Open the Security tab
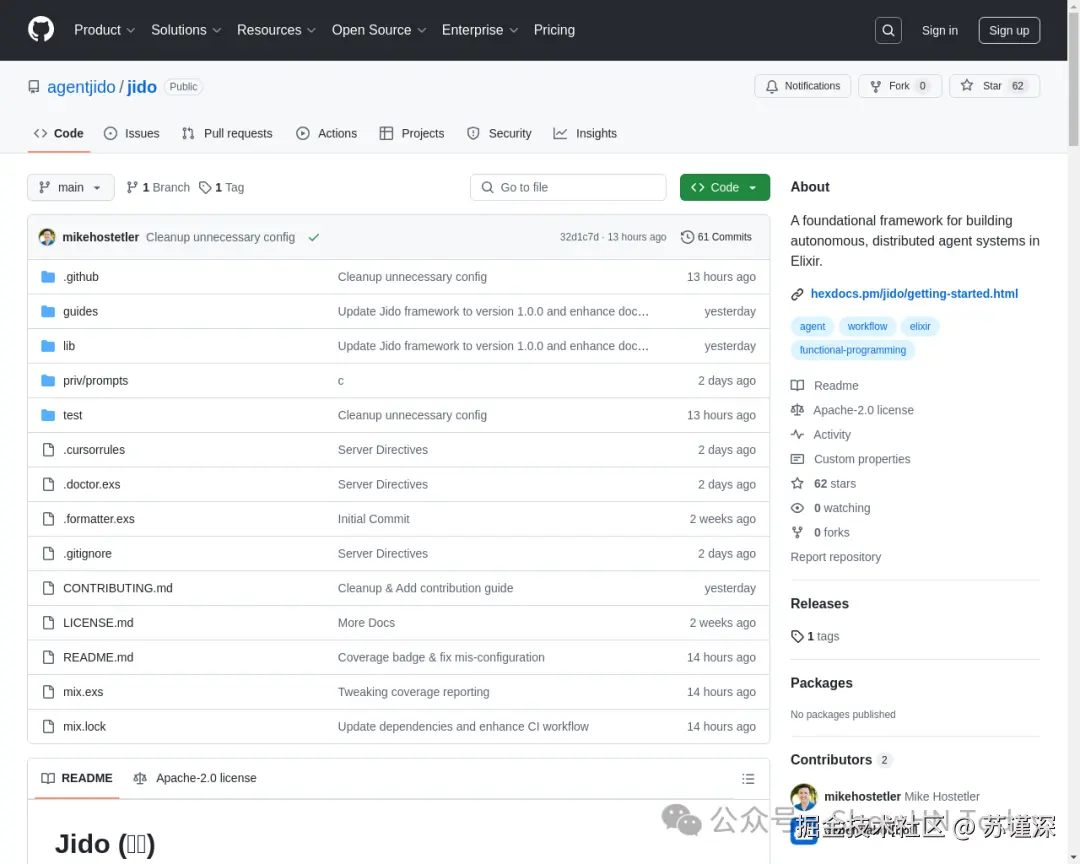 coord(499,134)
